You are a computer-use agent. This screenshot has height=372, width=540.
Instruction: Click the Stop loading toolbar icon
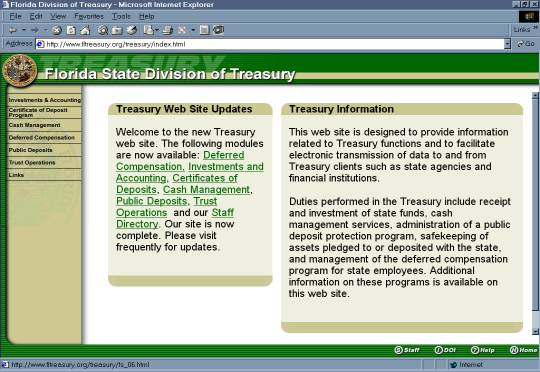point(57,30)
